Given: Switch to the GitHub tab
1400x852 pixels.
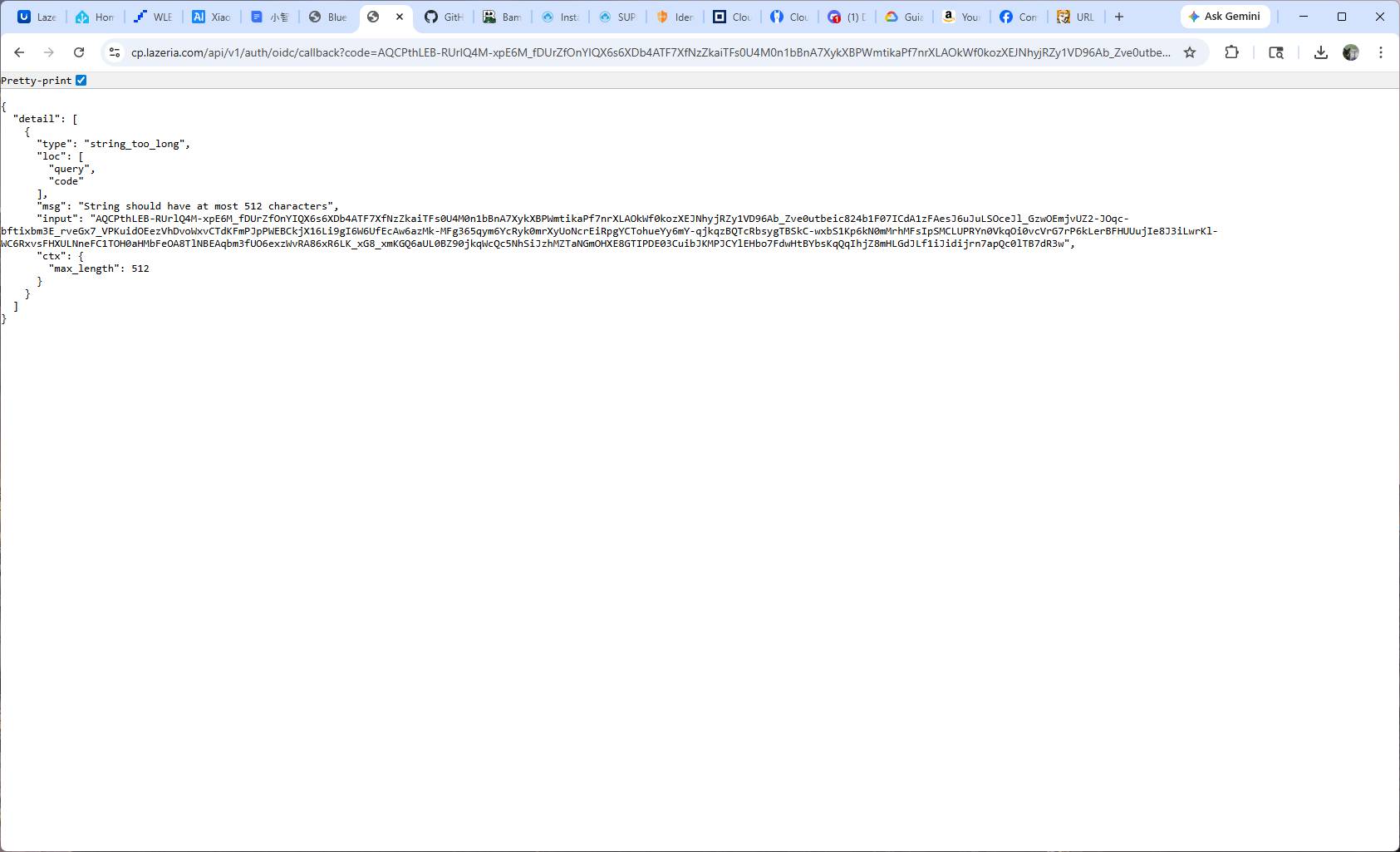Looking at the screenshot, I should (x=445, y=17).
